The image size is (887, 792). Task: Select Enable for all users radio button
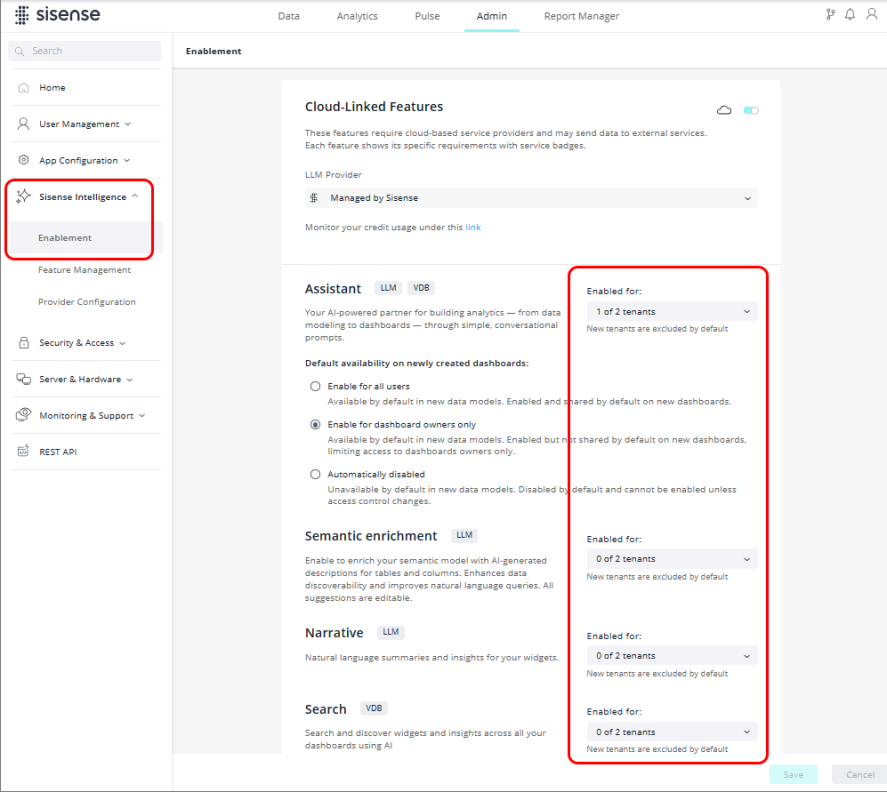(x=315, y=386)
